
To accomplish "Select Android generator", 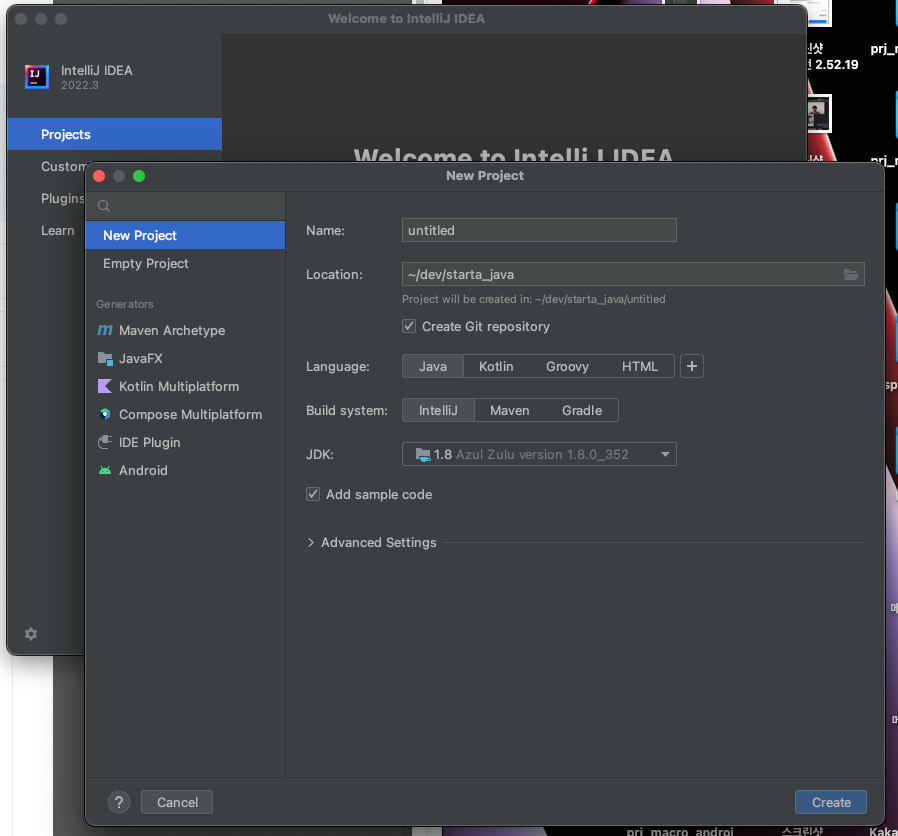I will tap(185, 471).
